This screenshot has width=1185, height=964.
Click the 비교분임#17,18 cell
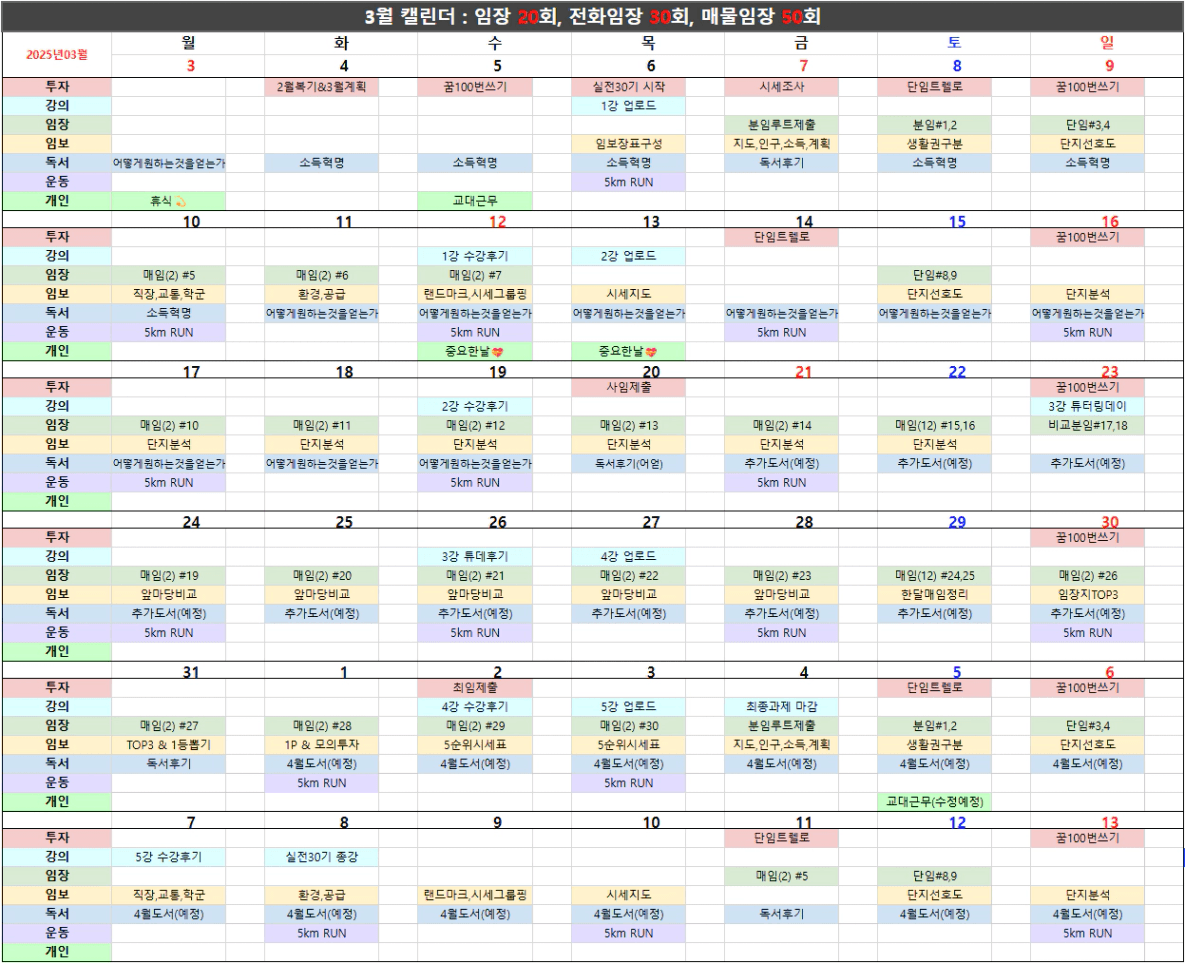pos(1087,425)
